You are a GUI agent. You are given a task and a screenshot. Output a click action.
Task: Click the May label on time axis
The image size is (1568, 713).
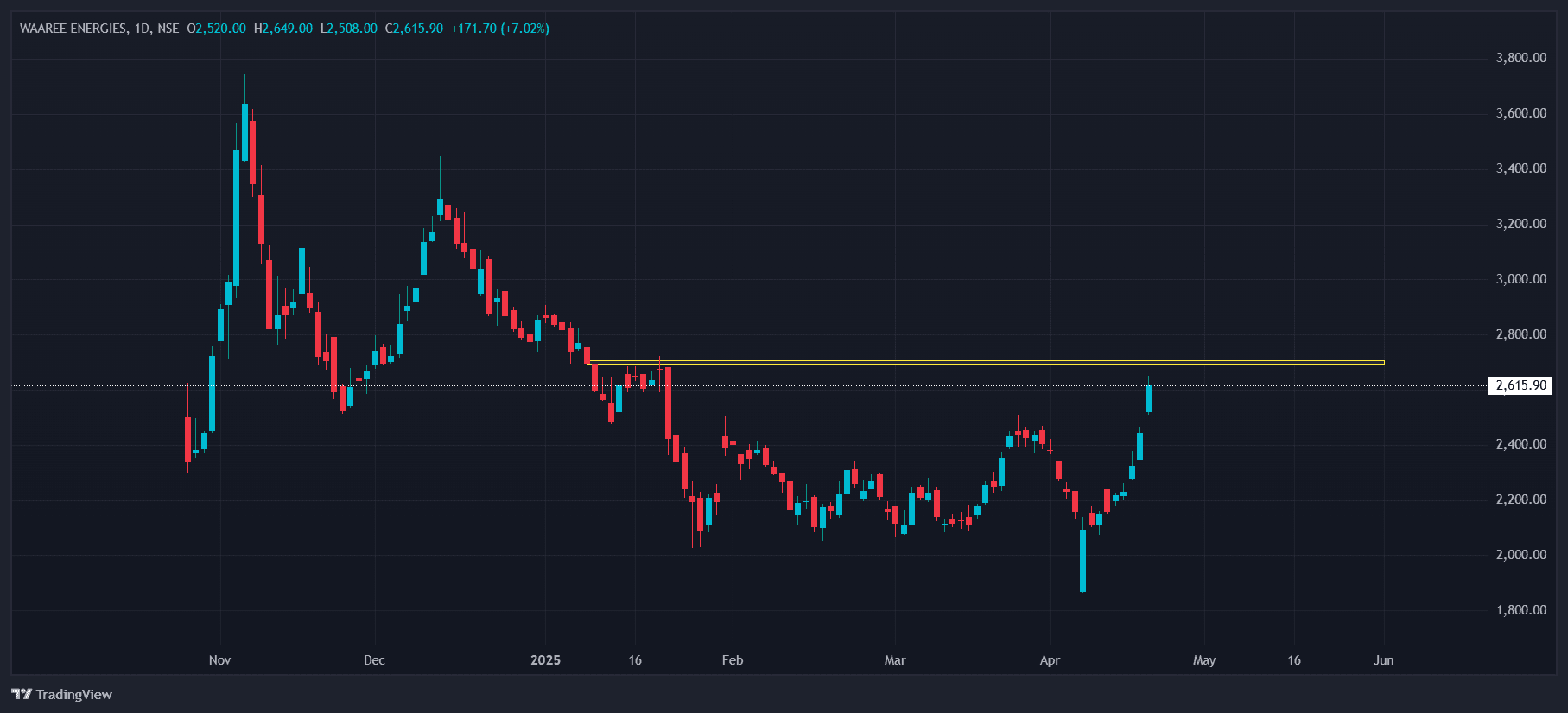[x=1204, y=660]
